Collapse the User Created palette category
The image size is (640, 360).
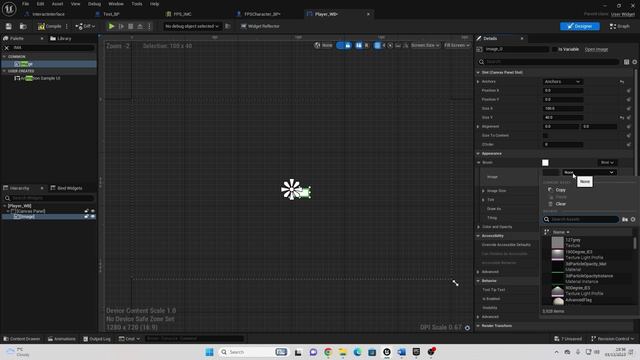[x=4, y=71]
